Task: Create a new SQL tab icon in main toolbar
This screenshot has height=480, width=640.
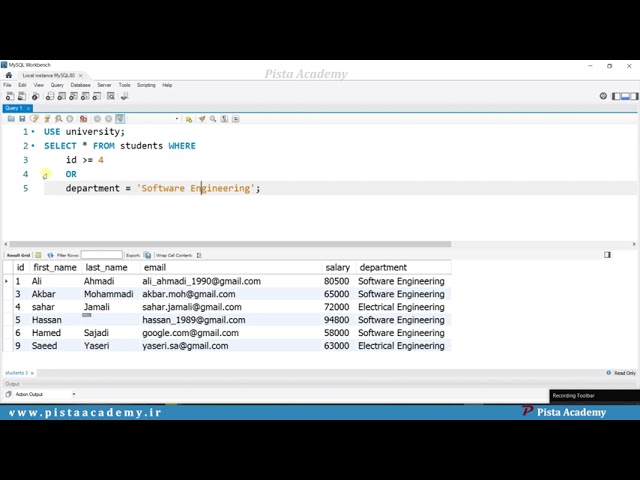Action: tap(9, 96)
